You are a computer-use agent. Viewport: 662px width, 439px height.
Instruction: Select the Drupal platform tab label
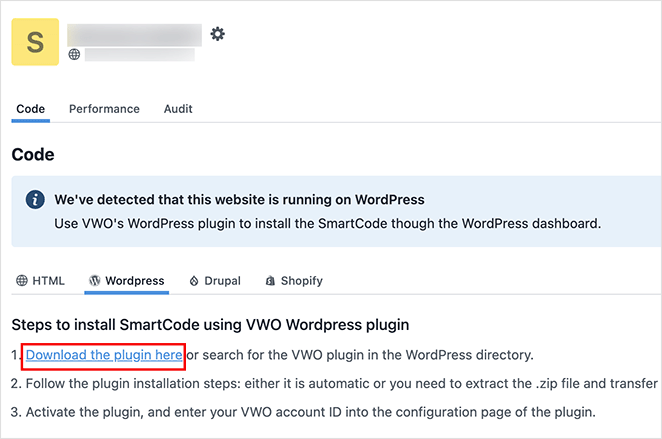pos(222,281)
